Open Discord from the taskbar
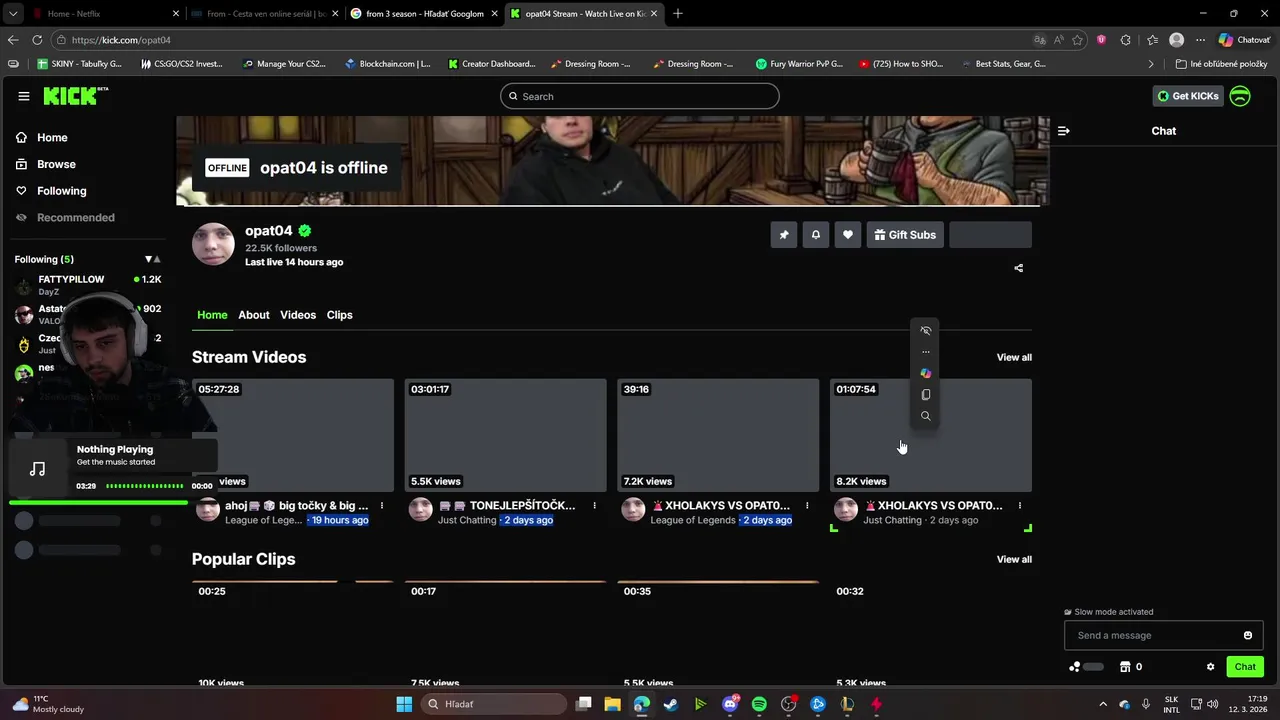1280x720 pixels. [x=730, y=704]
